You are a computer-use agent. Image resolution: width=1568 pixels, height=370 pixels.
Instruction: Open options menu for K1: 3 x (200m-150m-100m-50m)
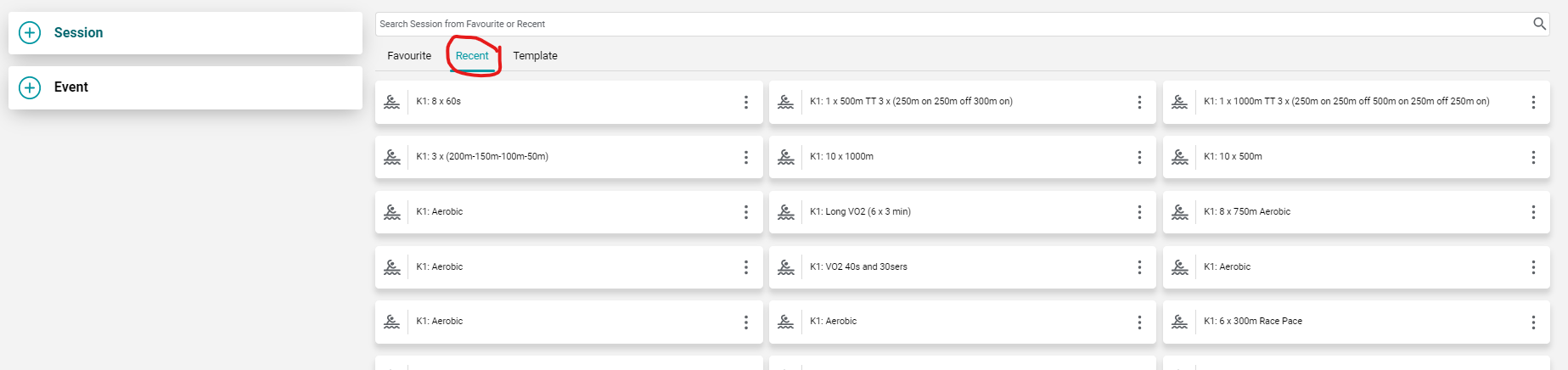pyautogui.click(x=746, y=157)
